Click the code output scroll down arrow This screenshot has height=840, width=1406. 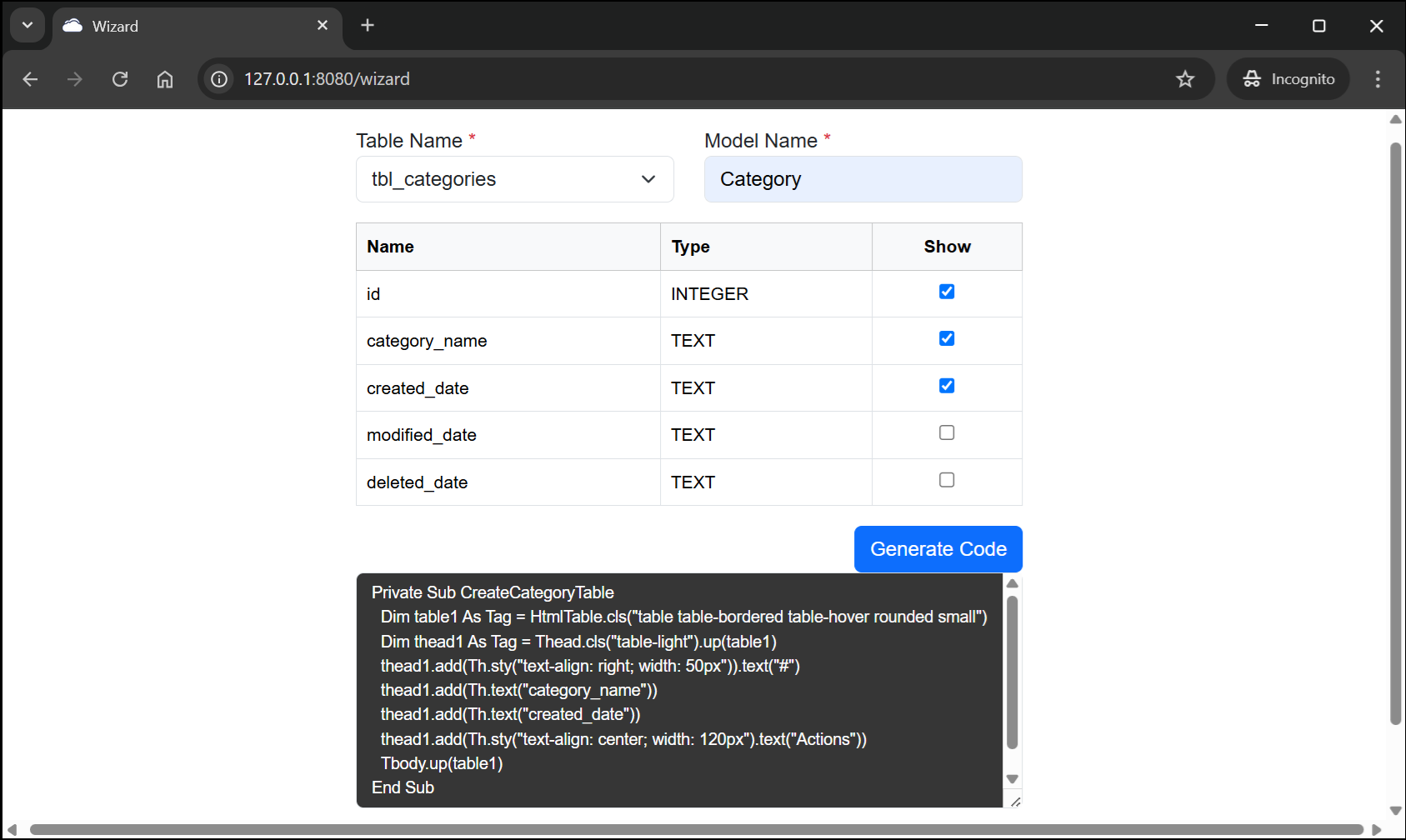tap(1013, 779)
